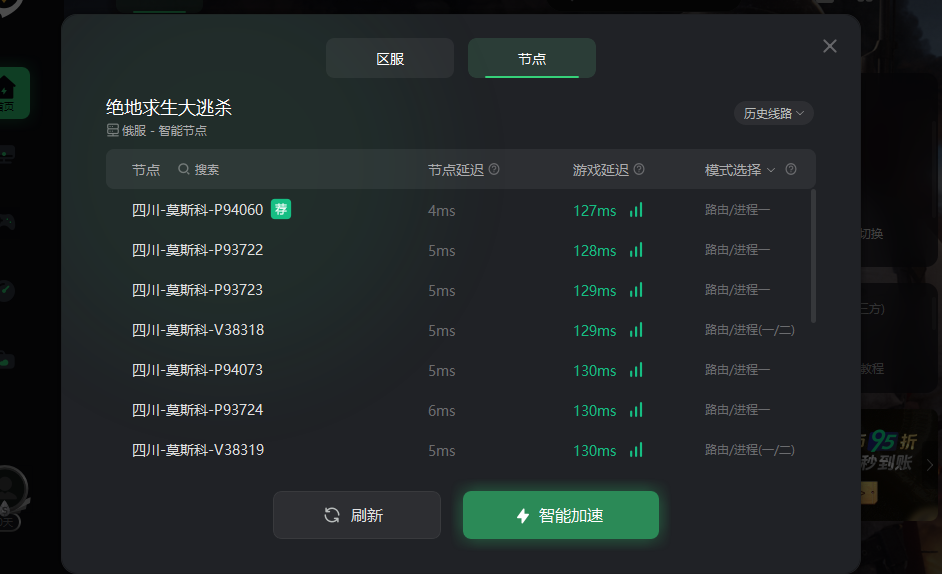942x574 pixels.
Task: Click the node list vertical scrollbar
Action: tap(813, 256)
